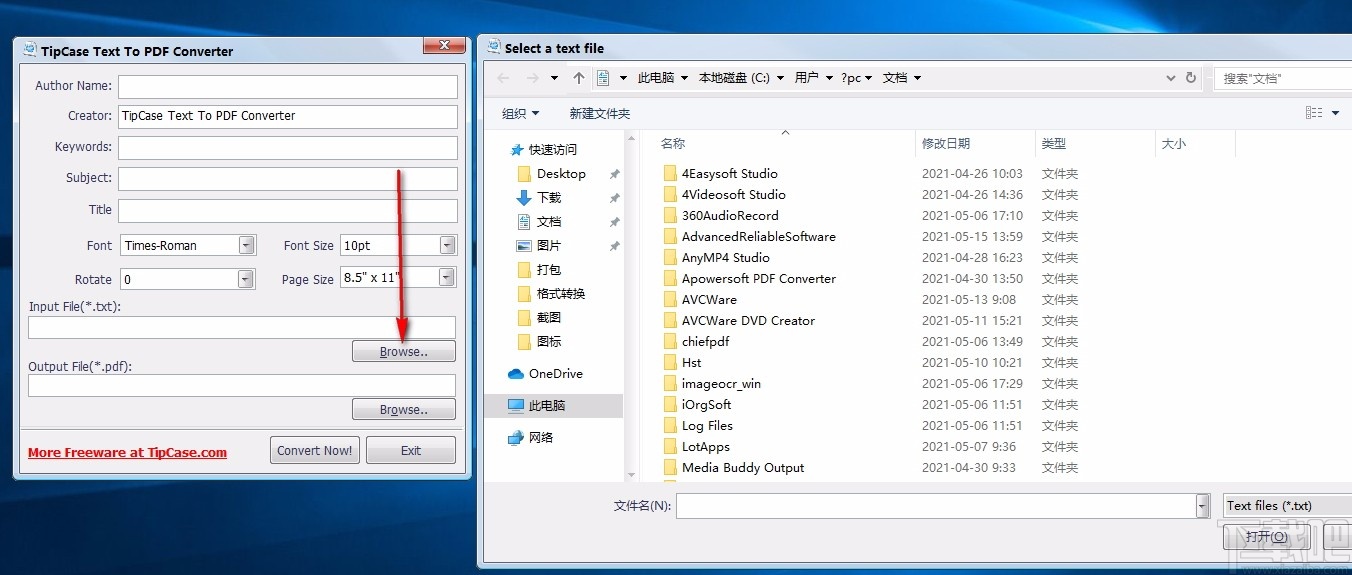
Task: Expand the 文件名 filename history dropdown
Action: tap(1202, 506)
